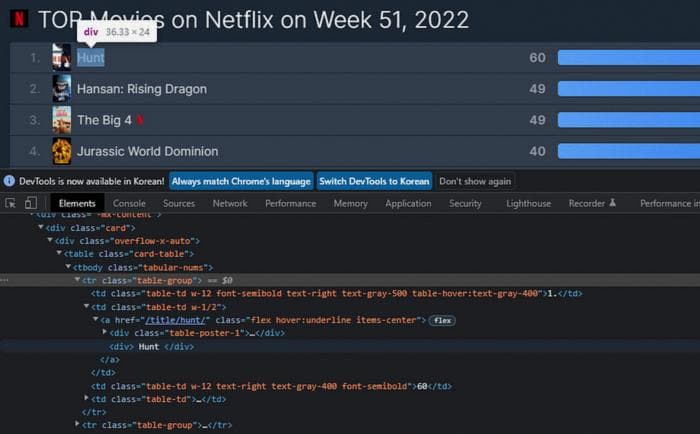Click the rank number 3. cell
The height and width of the screenshot is (434, 700).
click(34, 120)
